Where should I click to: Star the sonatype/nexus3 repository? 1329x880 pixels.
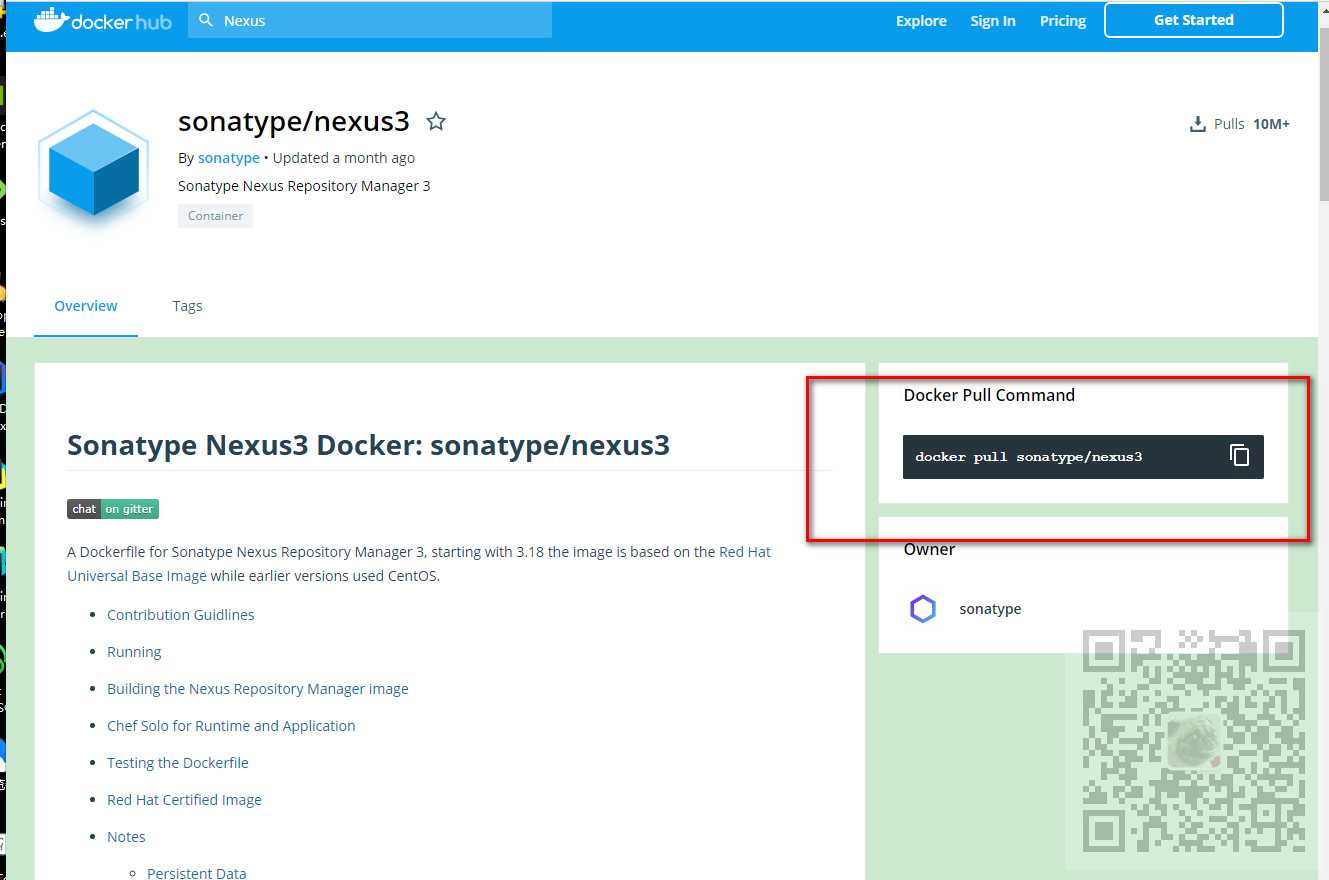coord(436,122)
